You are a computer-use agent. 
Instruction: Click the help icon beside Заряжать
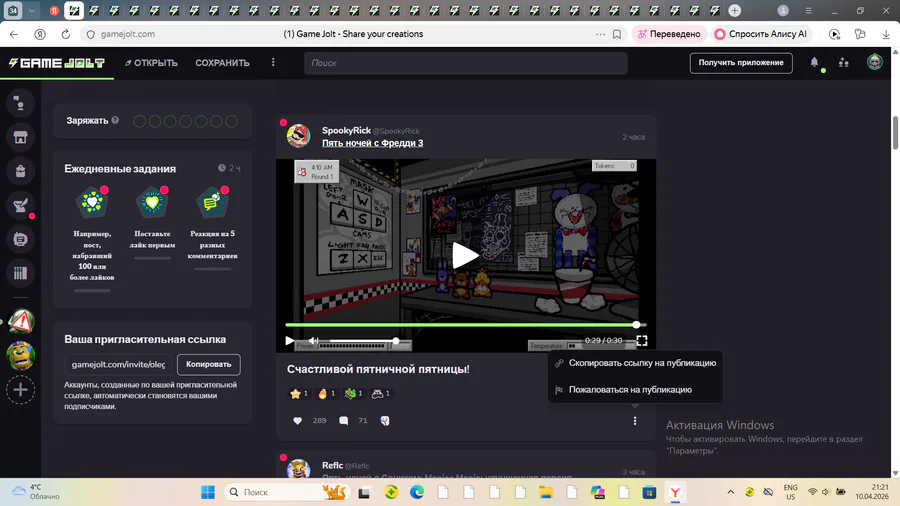(115, 120)
